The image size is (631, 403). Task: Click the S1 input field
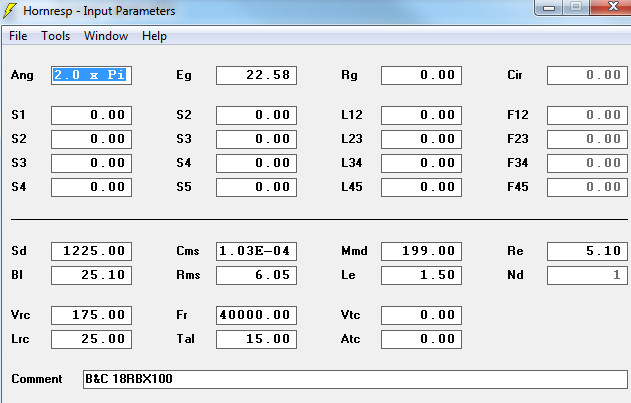coord(91,115)
